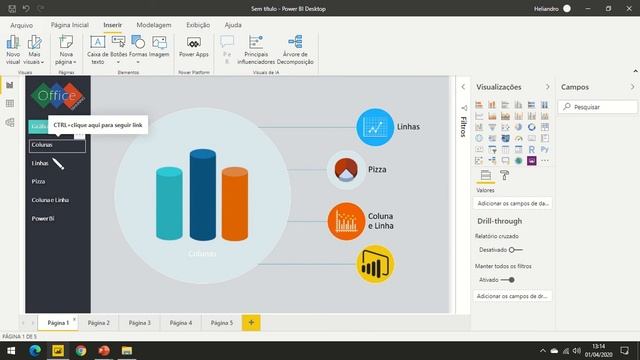
Task: Go to Página 2 tab
Action: pyautogui.click(x=99, y=323)
